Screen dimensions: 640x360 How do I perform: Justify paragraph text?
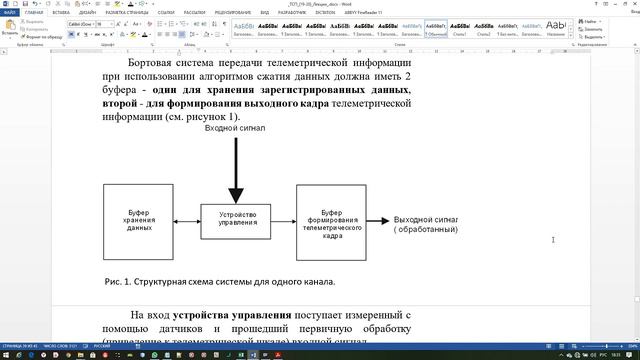pos(182,35)
